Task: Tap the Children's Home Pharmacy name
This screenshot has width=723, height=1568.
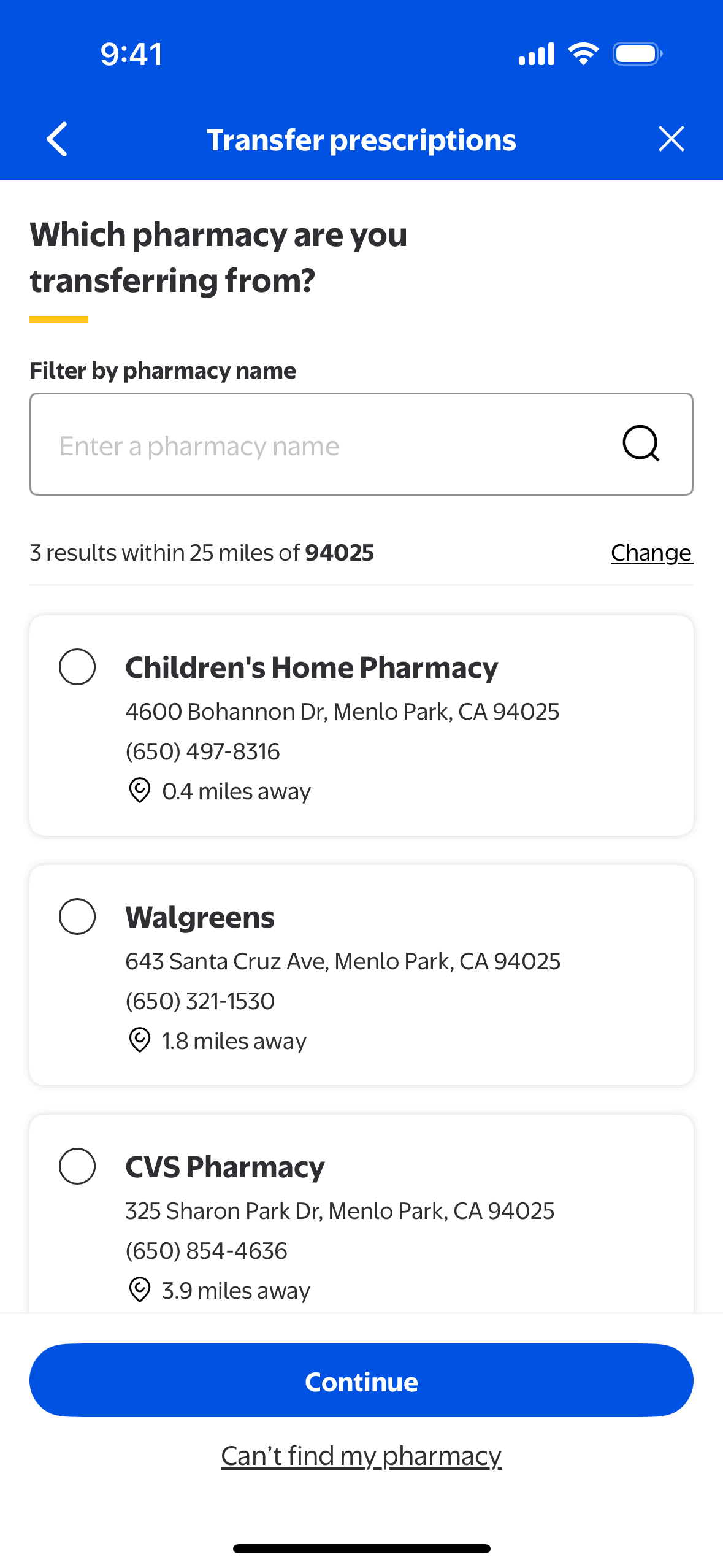Action: pos(312,667)
